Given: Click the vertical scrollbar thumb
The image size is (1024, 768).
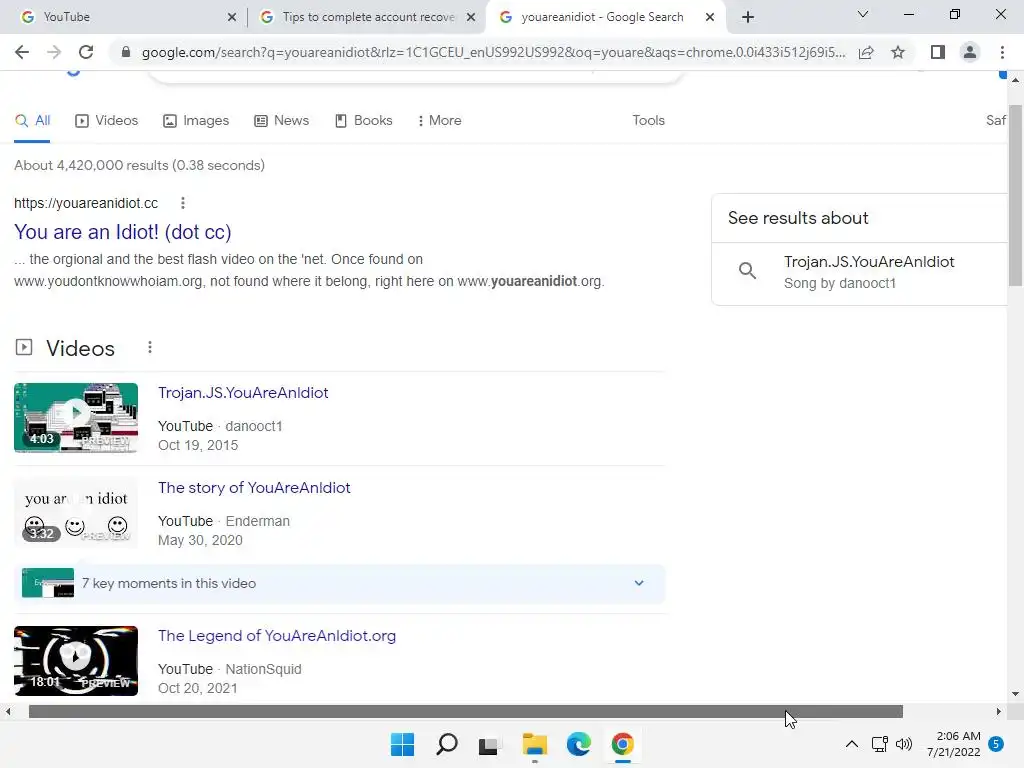Looking at the screenshot, I should 1015,195.
